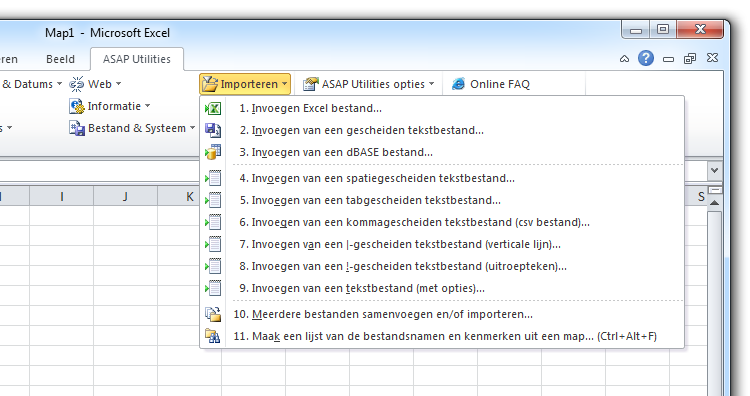Click the Internet Explorer icon for Online FAQ

pos(458,84)
